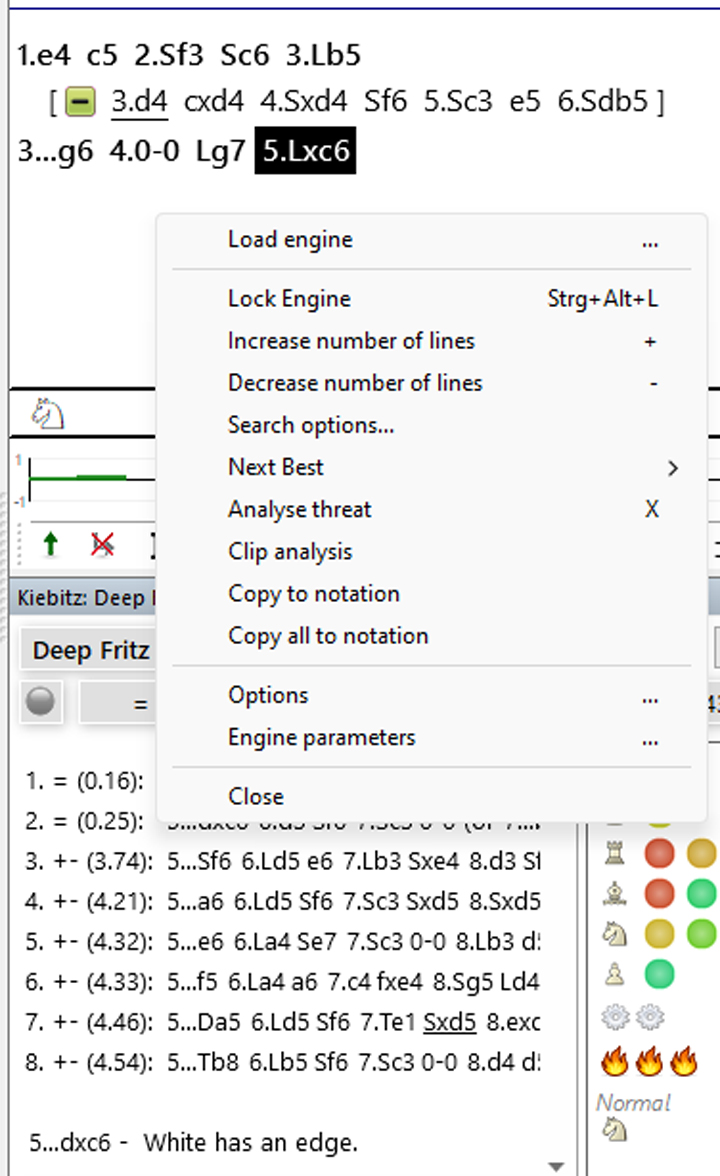Click the Deep Fritz engine name button
This screenshot has width=720, height=1176.
click(x=90, y=651)
